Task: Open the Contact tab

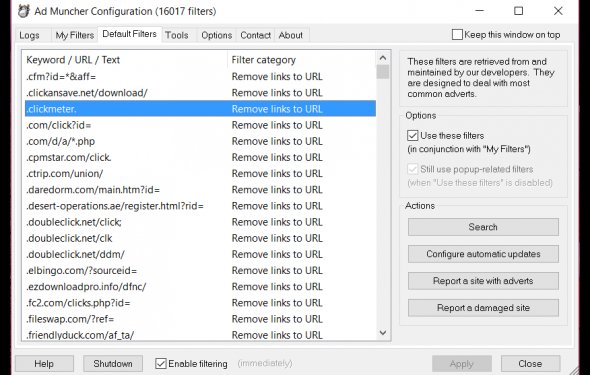Action: (x=255, y=35)
